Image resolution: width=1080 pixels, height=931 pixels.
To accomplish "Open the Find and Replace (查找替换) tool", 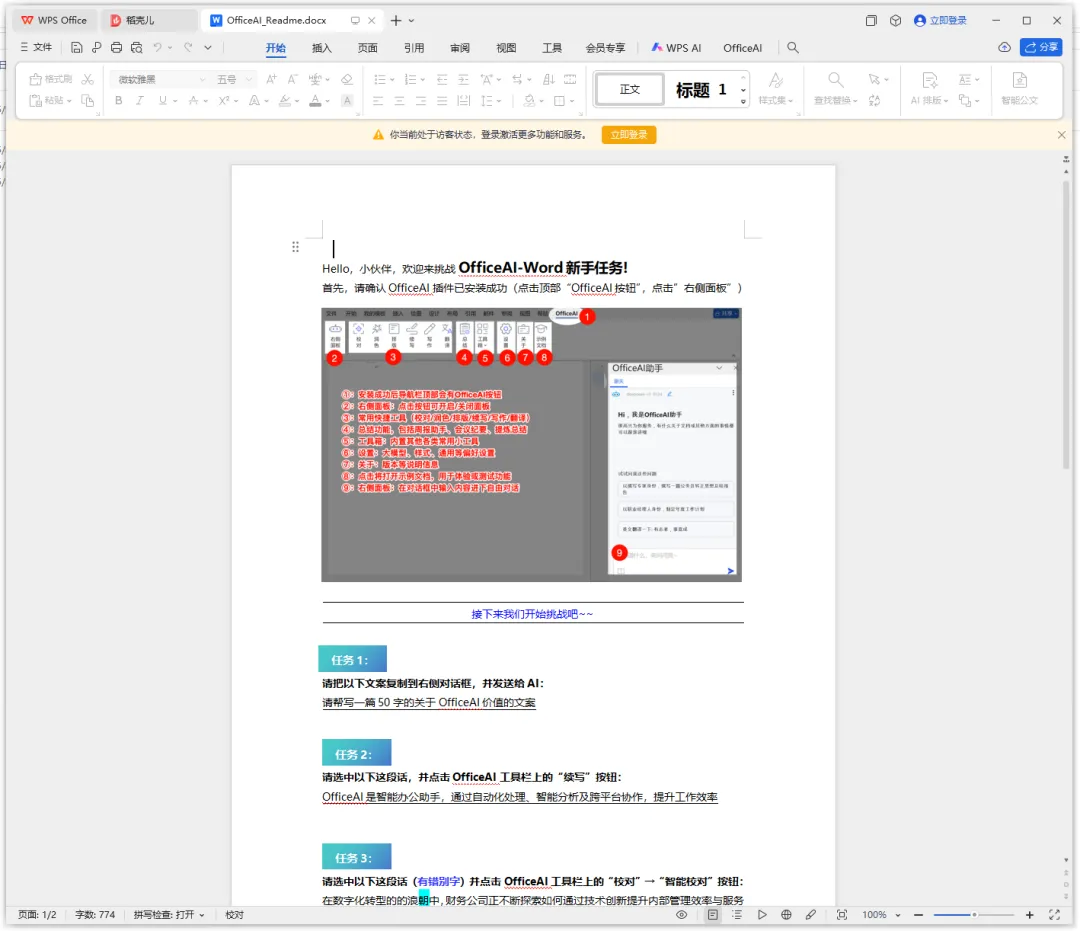I will click(x=835, y=89).
